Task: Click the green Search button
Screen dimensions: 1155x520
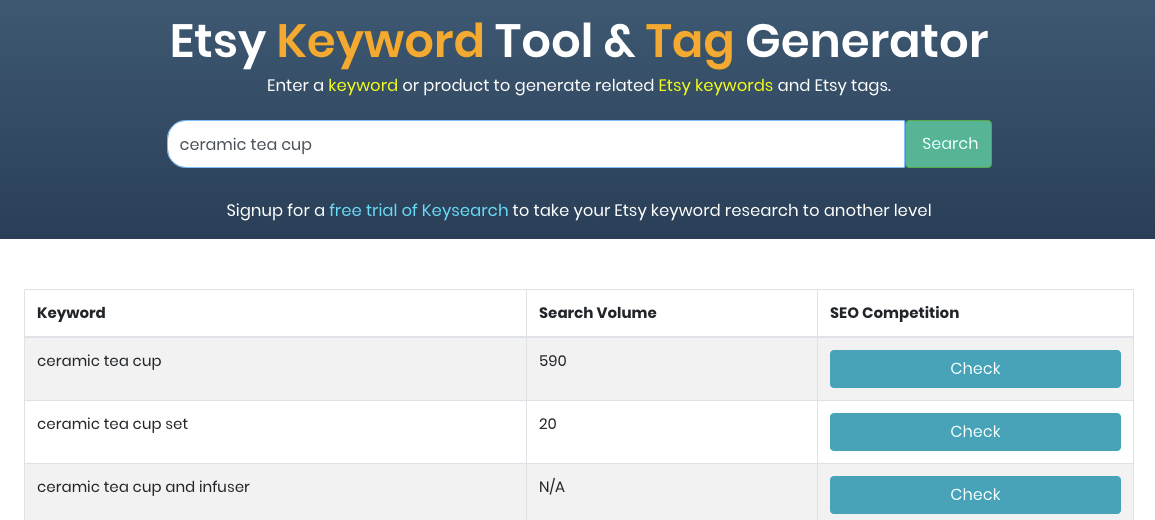Action: pos(948,144)
